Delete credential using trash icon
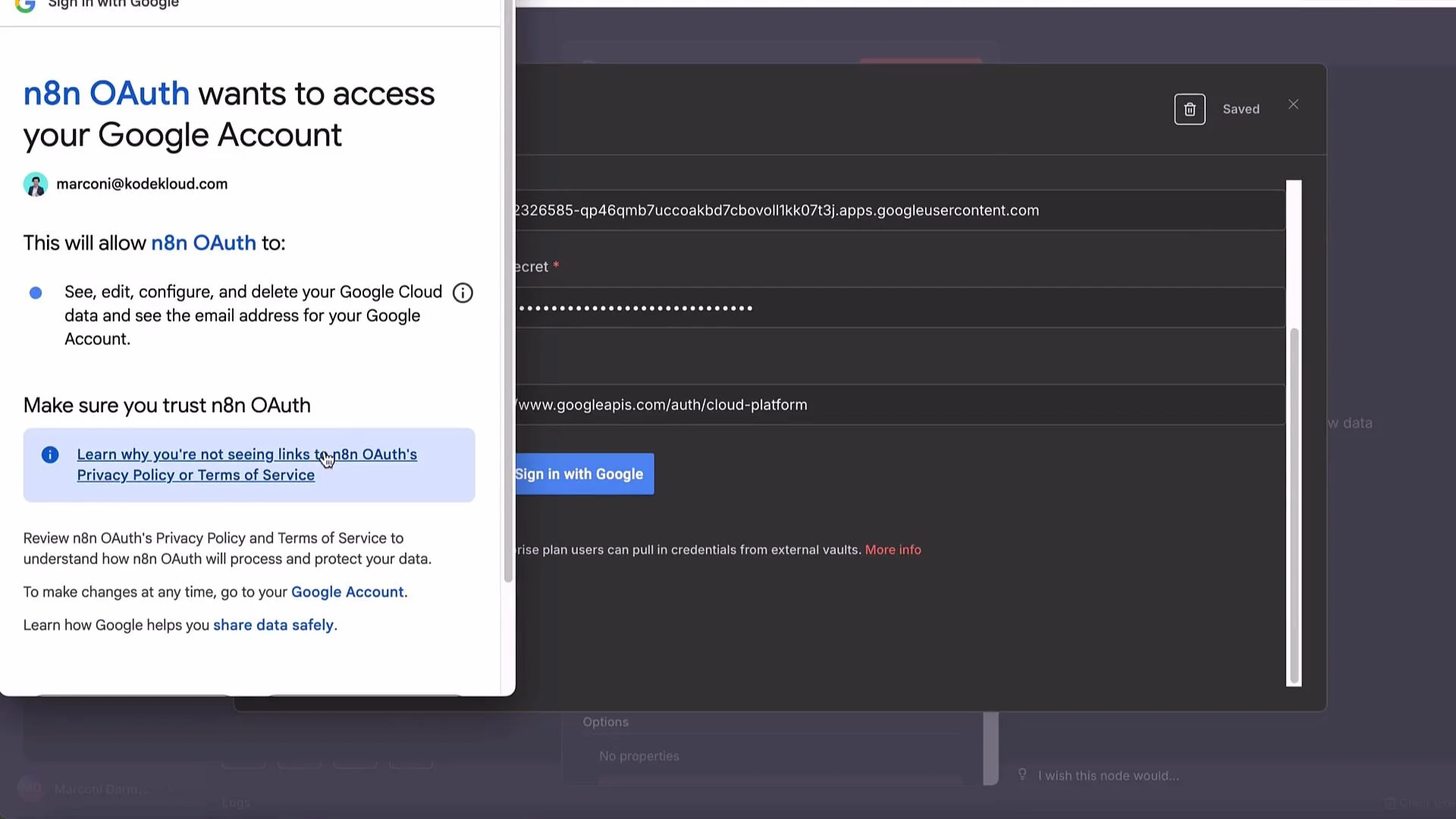 1190,109
